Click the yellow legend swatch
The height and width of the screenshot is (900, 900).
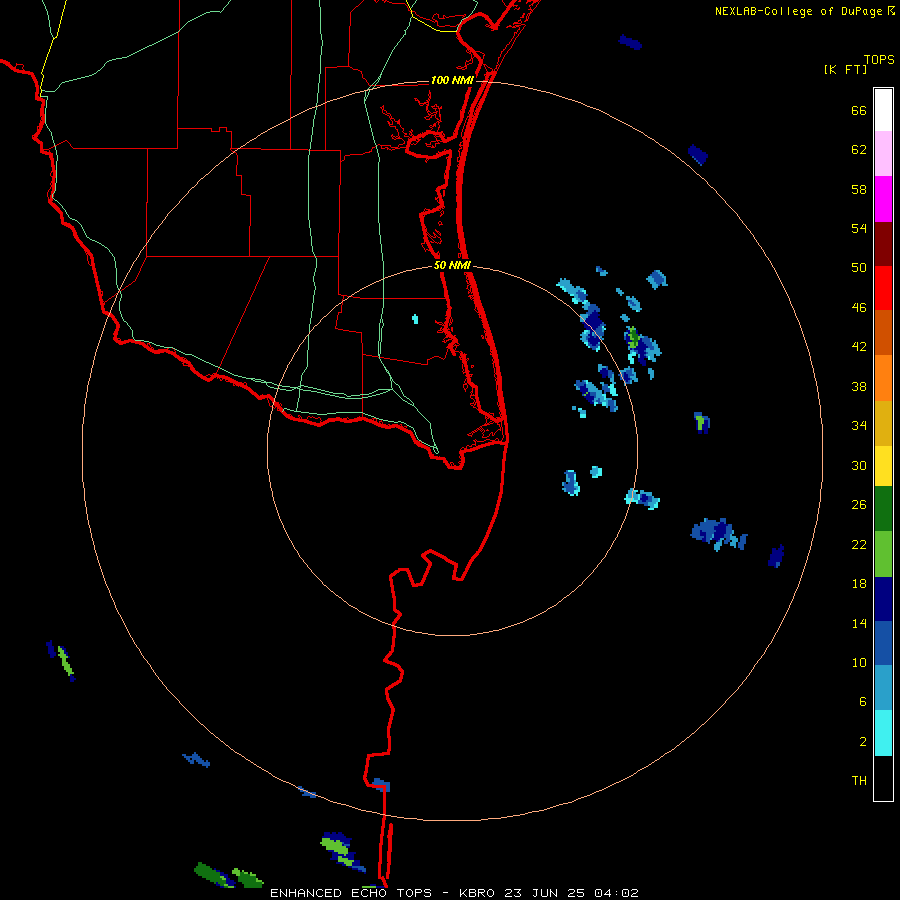883,466
